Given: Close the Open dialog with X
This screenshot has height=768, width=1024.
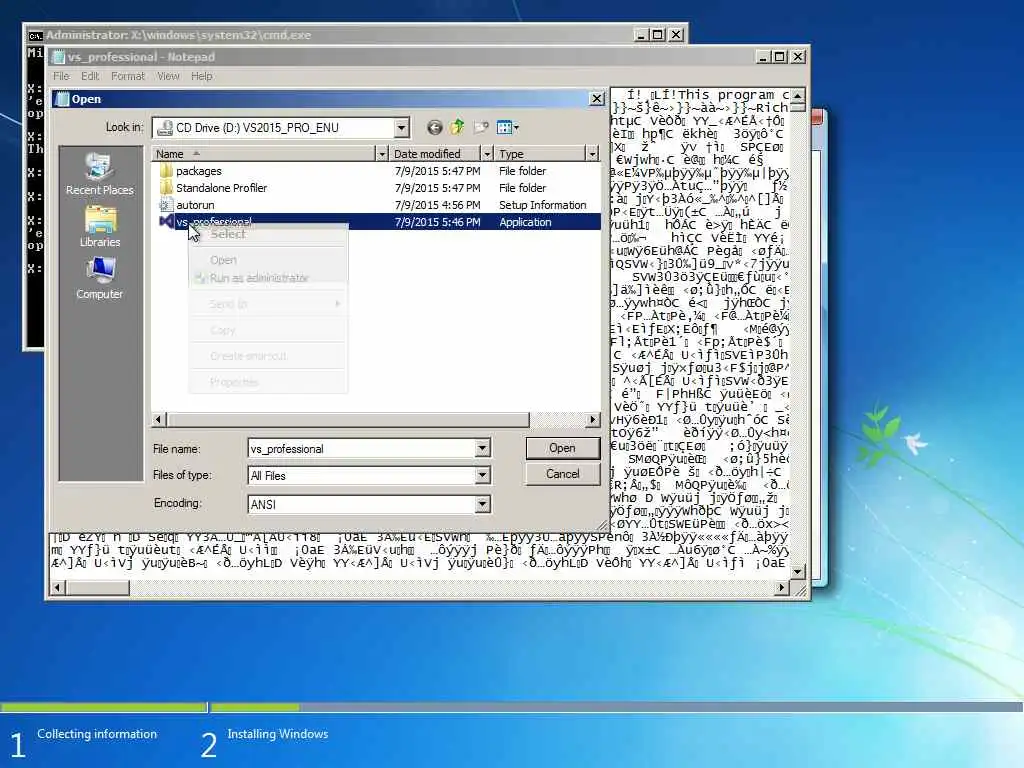Looking at the screenshot, I should (x=597, y=99).
